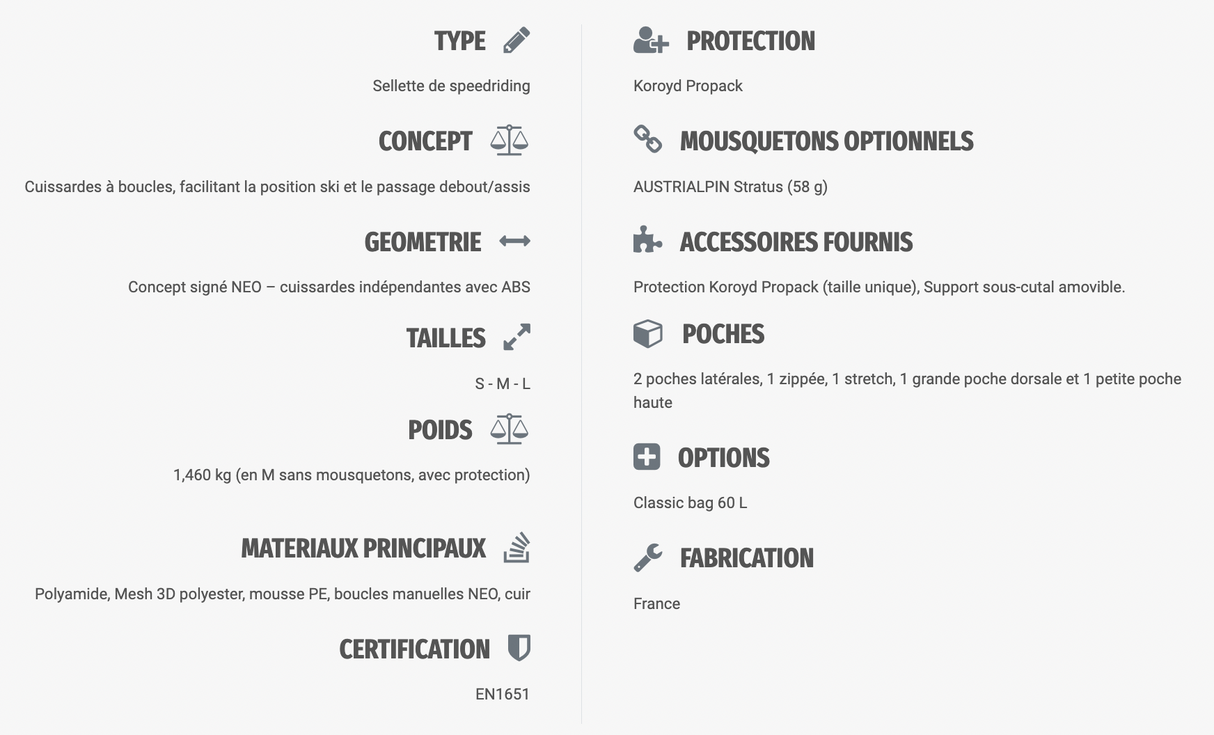This screenshot has width=1214, height=735.
Task: Click the Classic bag 60 L text
Action: pos(690,503)
